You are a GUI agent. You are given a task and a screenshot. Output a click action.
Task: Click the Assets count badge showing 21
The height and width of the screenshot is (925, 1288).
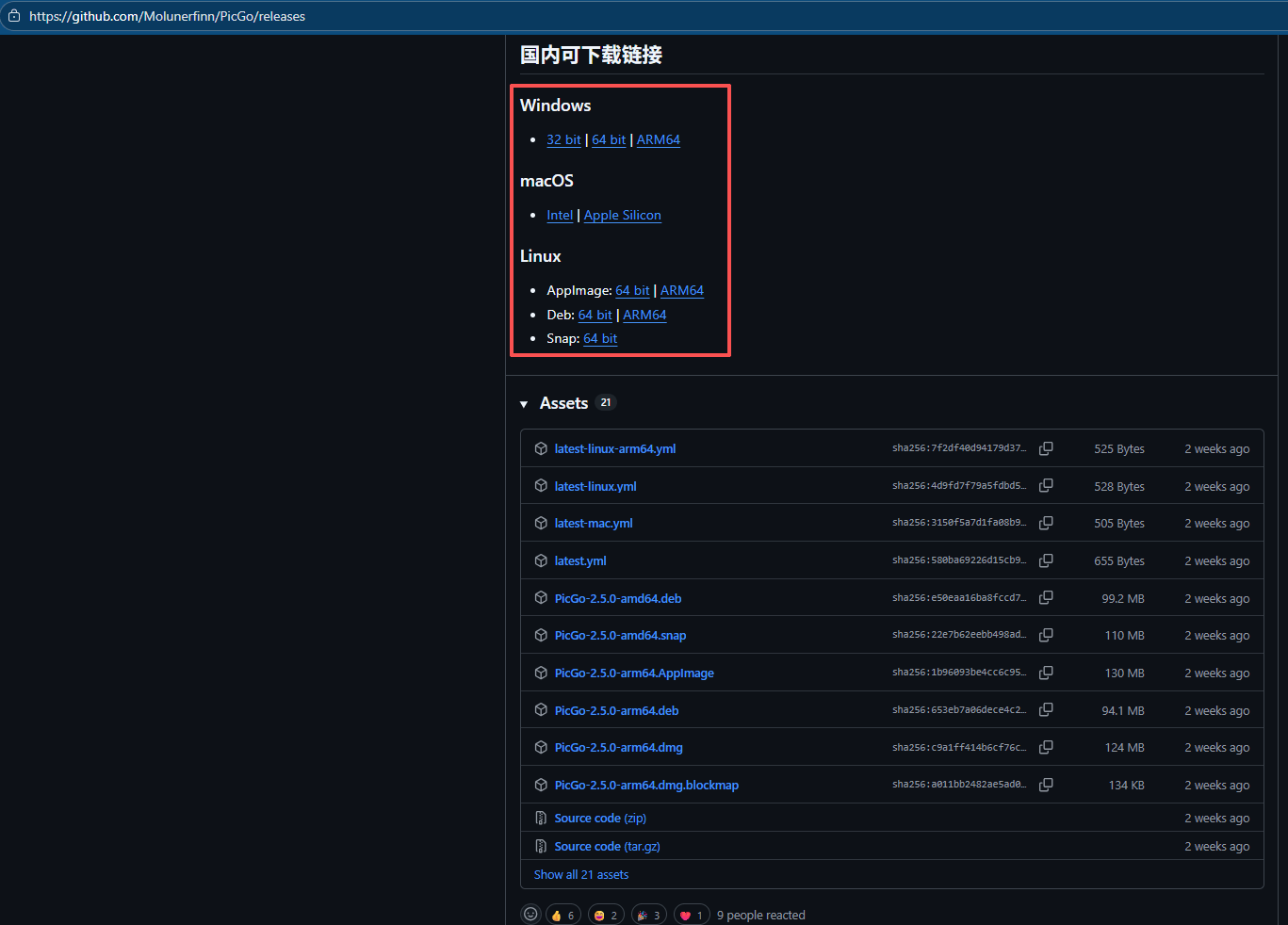[606, 402]
